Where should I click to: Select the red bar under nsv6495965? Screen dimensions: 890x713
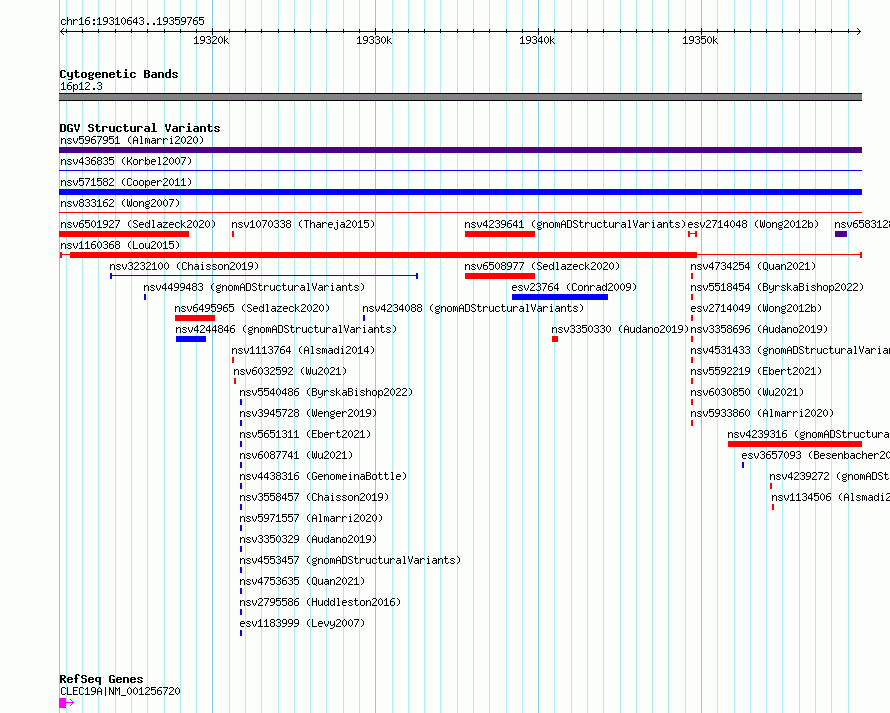click(195, 318)
